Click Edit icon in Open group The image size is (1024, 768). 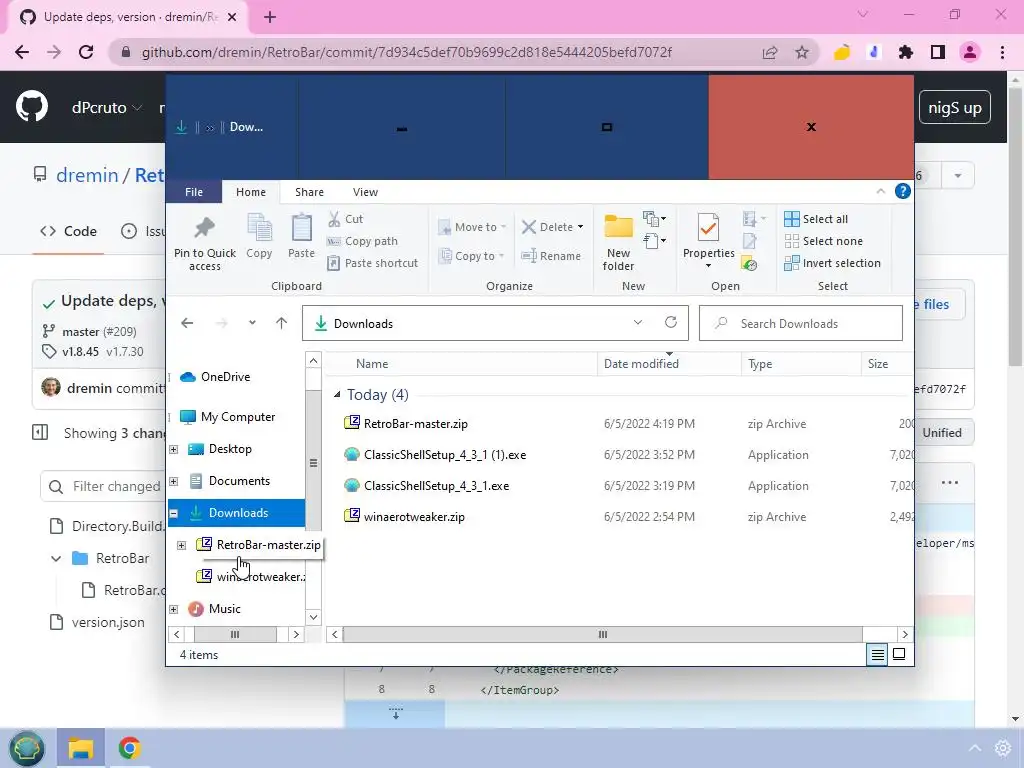point(749,241)
